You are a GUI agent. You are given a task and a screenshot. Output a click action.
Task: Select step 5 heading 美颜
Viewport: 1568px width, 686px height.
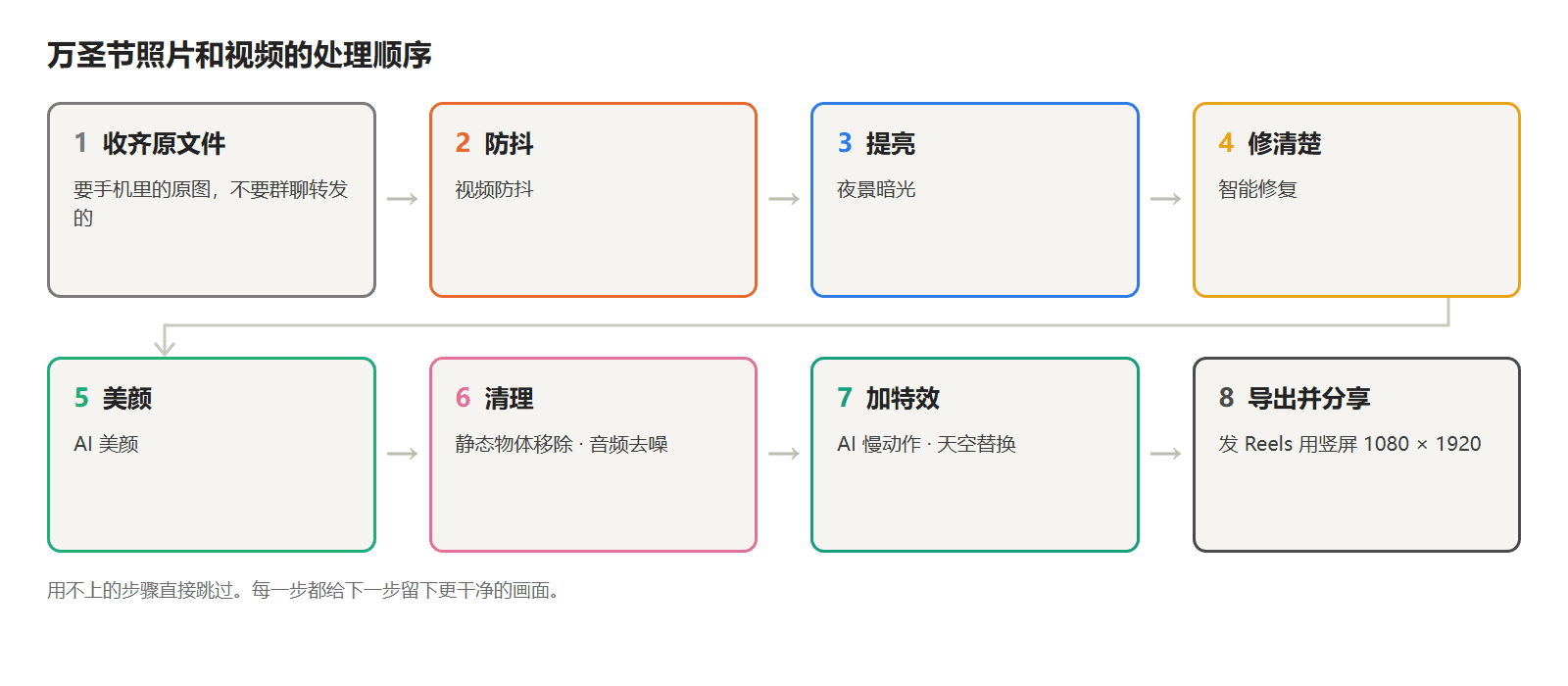point(127,399)
